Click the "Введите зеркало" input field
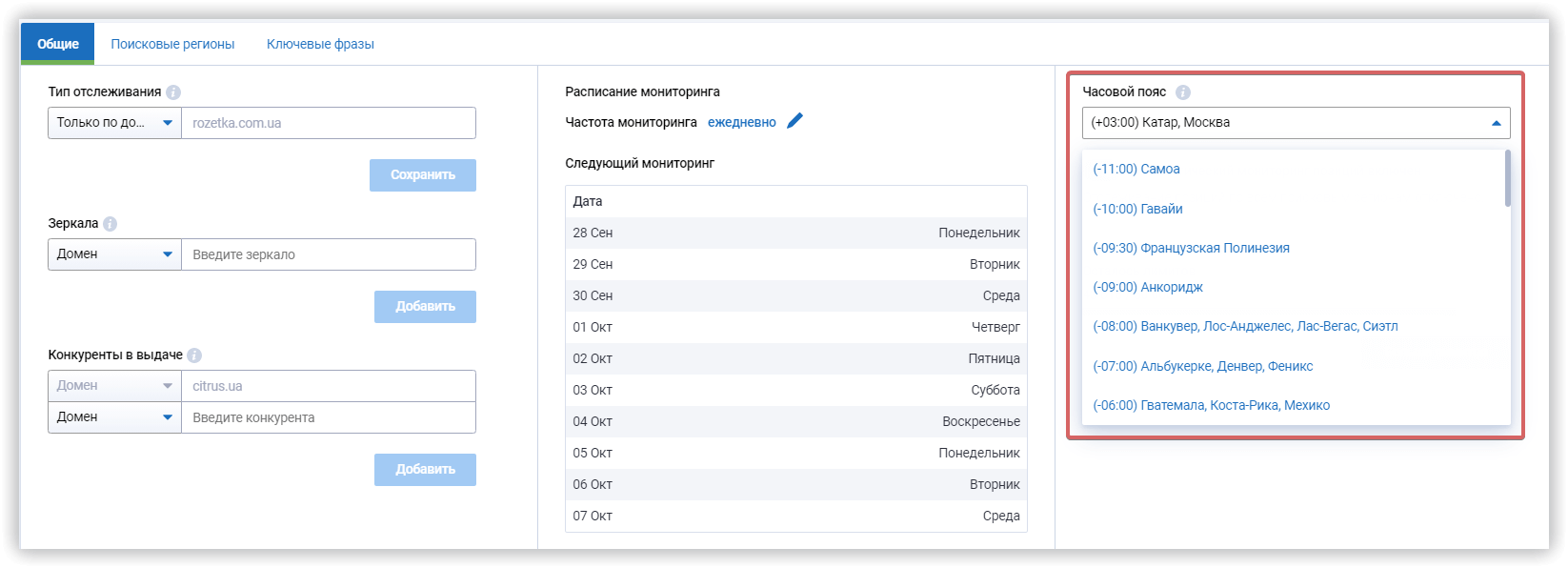1568x568 pixels. pyautogui.click(x=329, y=254)
